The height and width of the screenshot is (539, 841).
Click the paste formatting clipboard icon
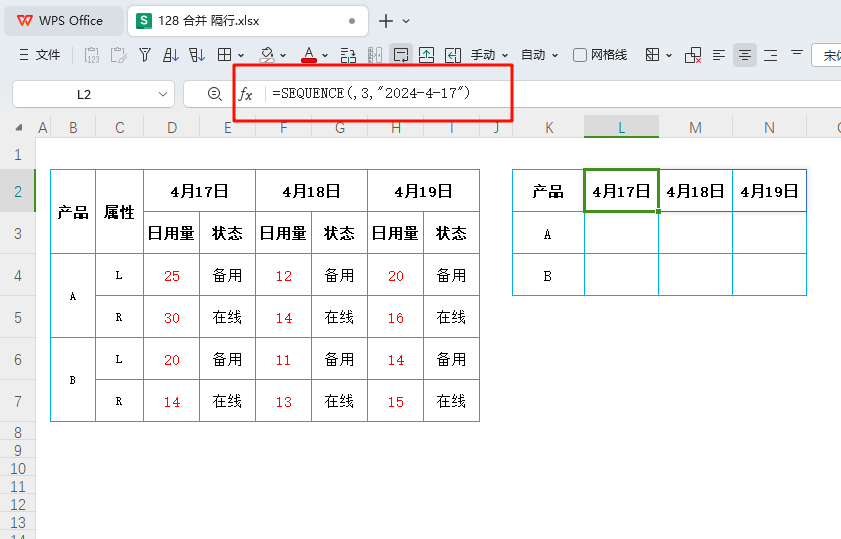119,55
